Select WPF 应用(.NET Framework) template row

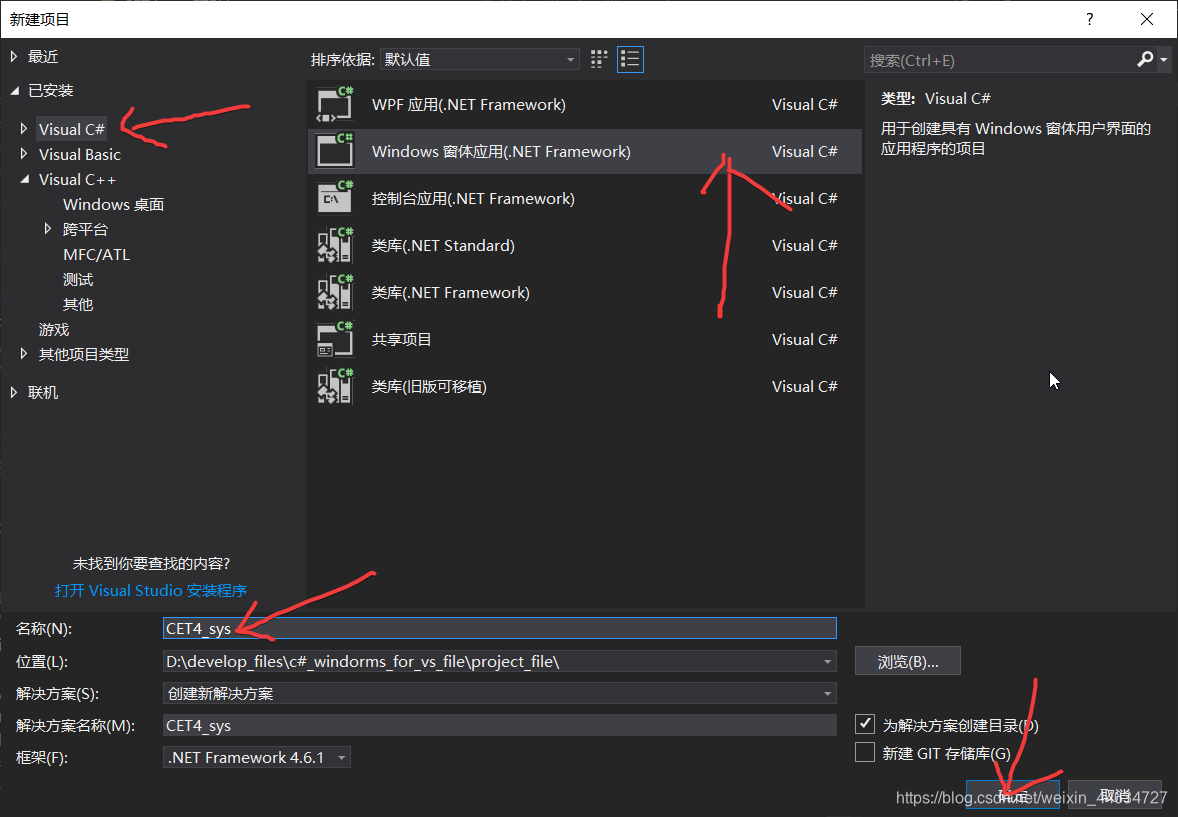(584, 104)
